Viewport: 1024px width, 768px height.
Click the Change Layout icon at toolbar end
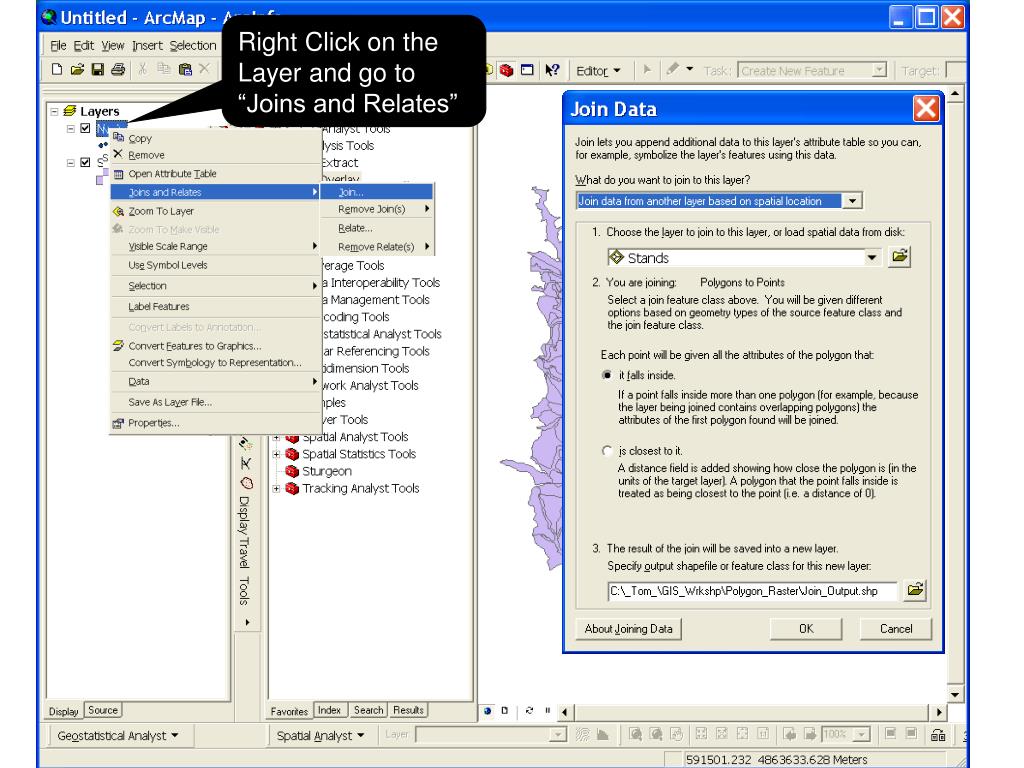[x=938, y=735]
